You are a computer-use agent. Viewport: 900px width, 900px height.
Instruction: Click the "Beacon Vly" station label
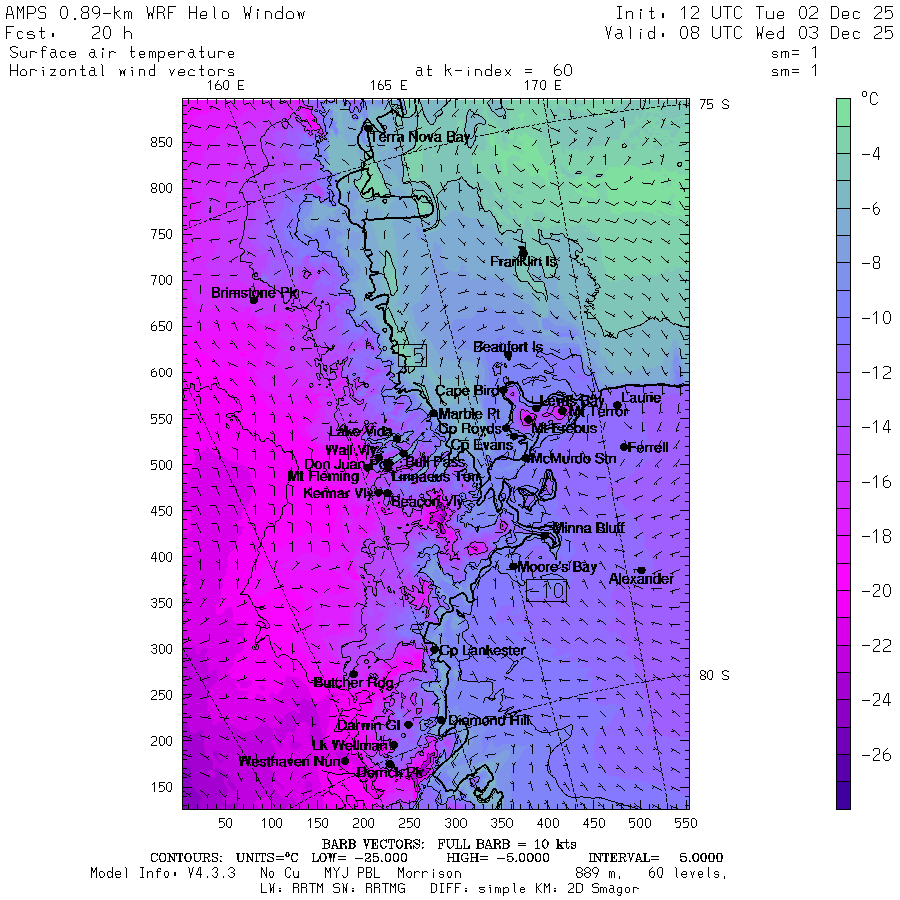(426, 502)
